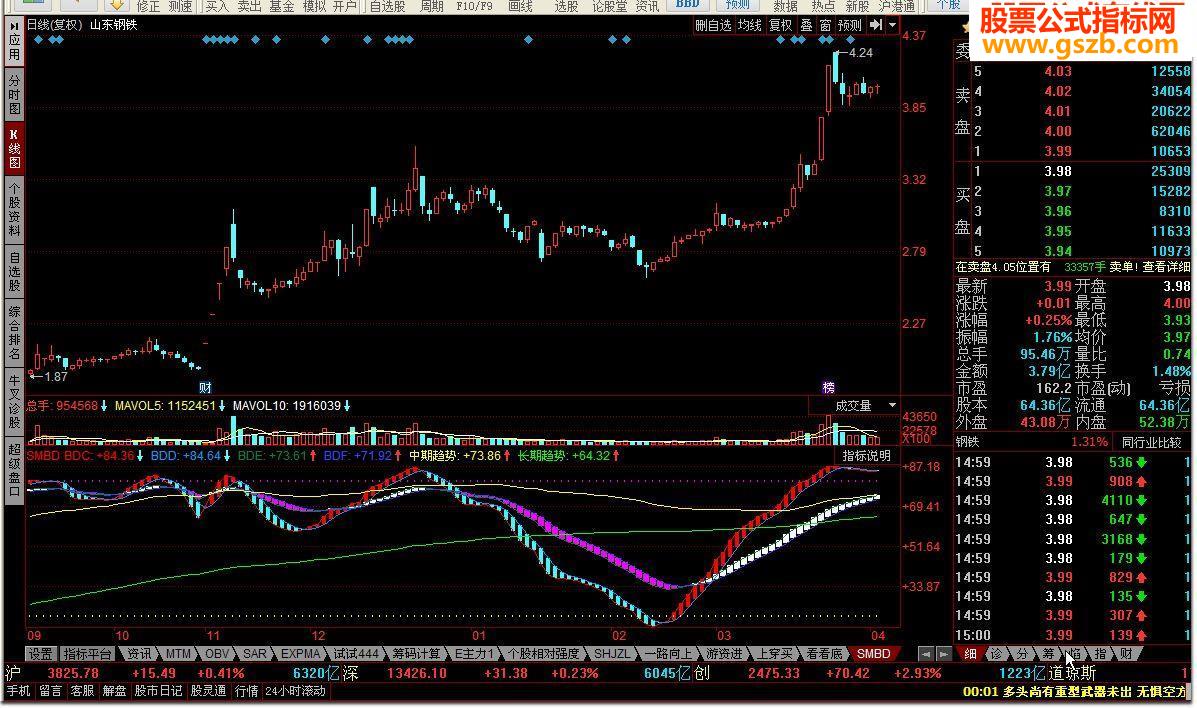Open 行情 quotes in bottom bar
This screenshot has width=1197, height=708.
(247, 691)
